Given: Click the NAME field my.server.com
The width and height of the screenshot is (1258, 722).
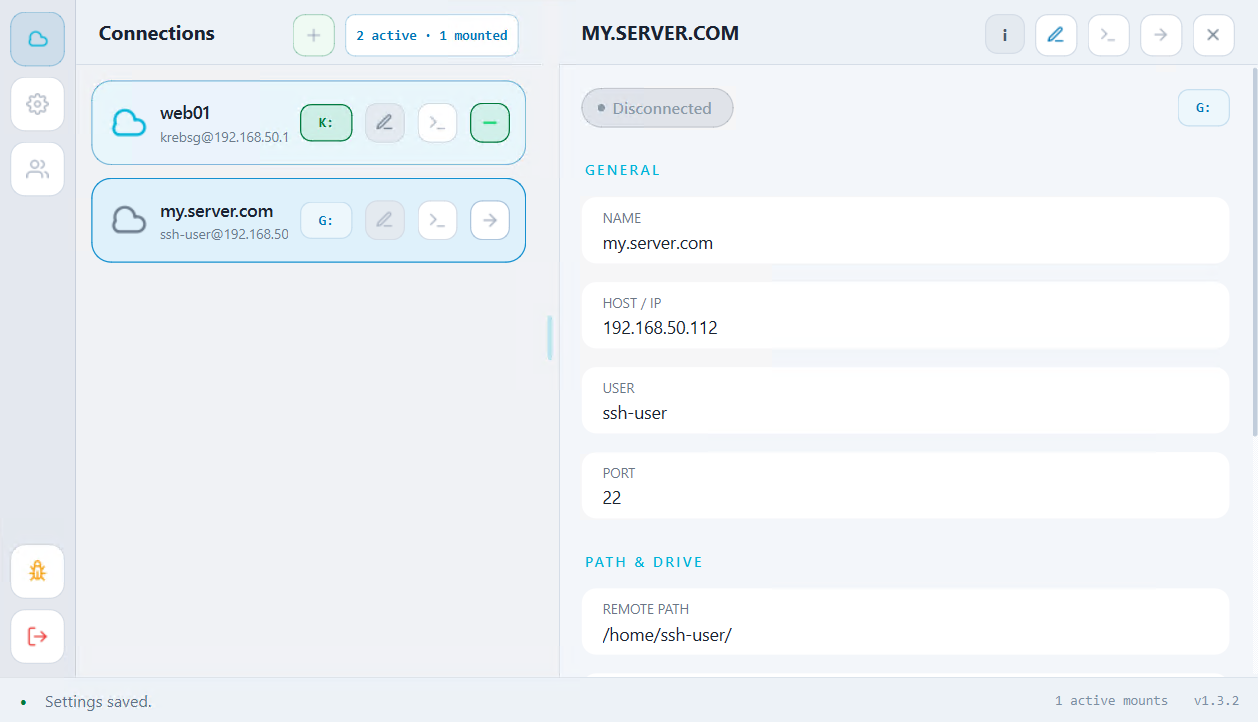Looking at the screenshot, I should [x=905, y=230].
